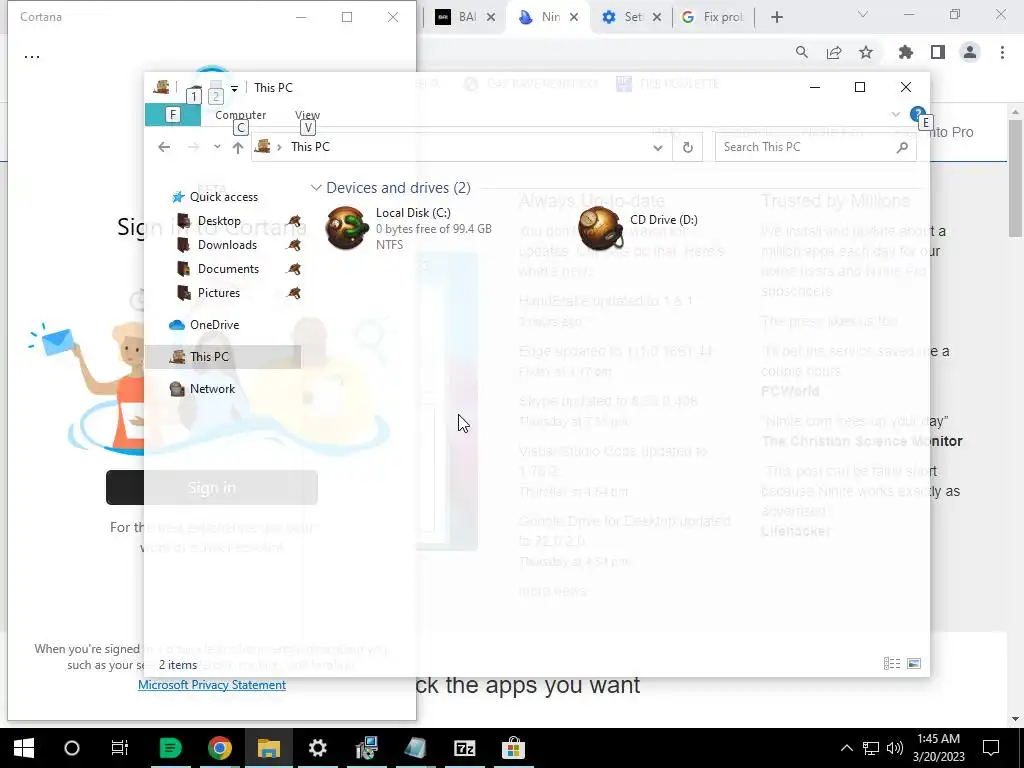Image resolution: width=1024 pixels, height=768 pixels.
Task: Open the CD Drive (D:) icon
Action: pos(600,228)
